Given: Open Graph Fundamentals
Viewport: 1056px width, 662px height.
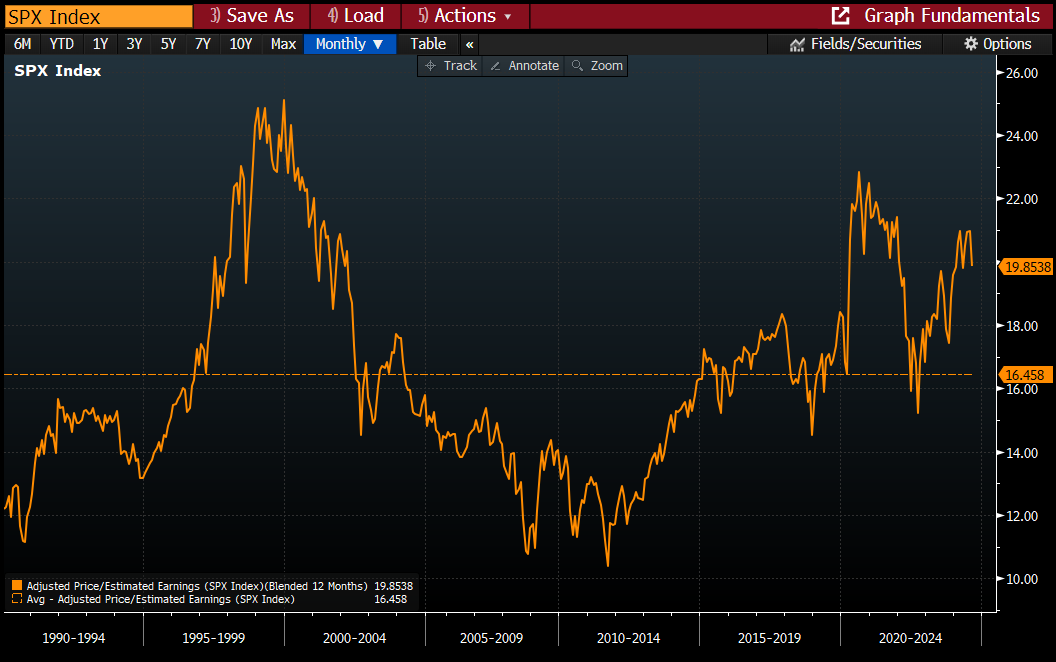Looking at the screenshot, I should pyautogui.click(x=952, y=15).
